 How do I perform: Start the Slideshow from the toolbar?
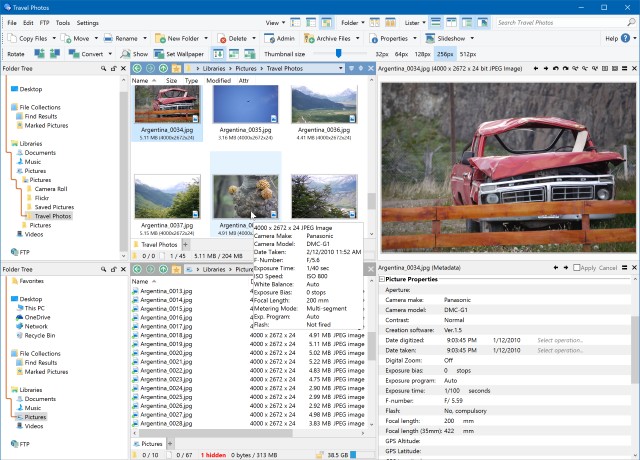[445, 38]
